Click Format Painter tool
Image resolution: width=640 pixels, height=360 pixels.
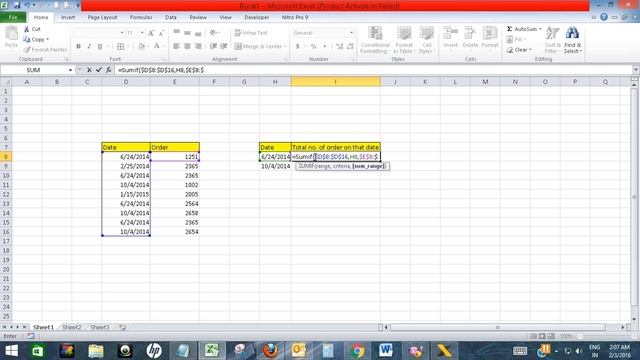click(45, 50)
